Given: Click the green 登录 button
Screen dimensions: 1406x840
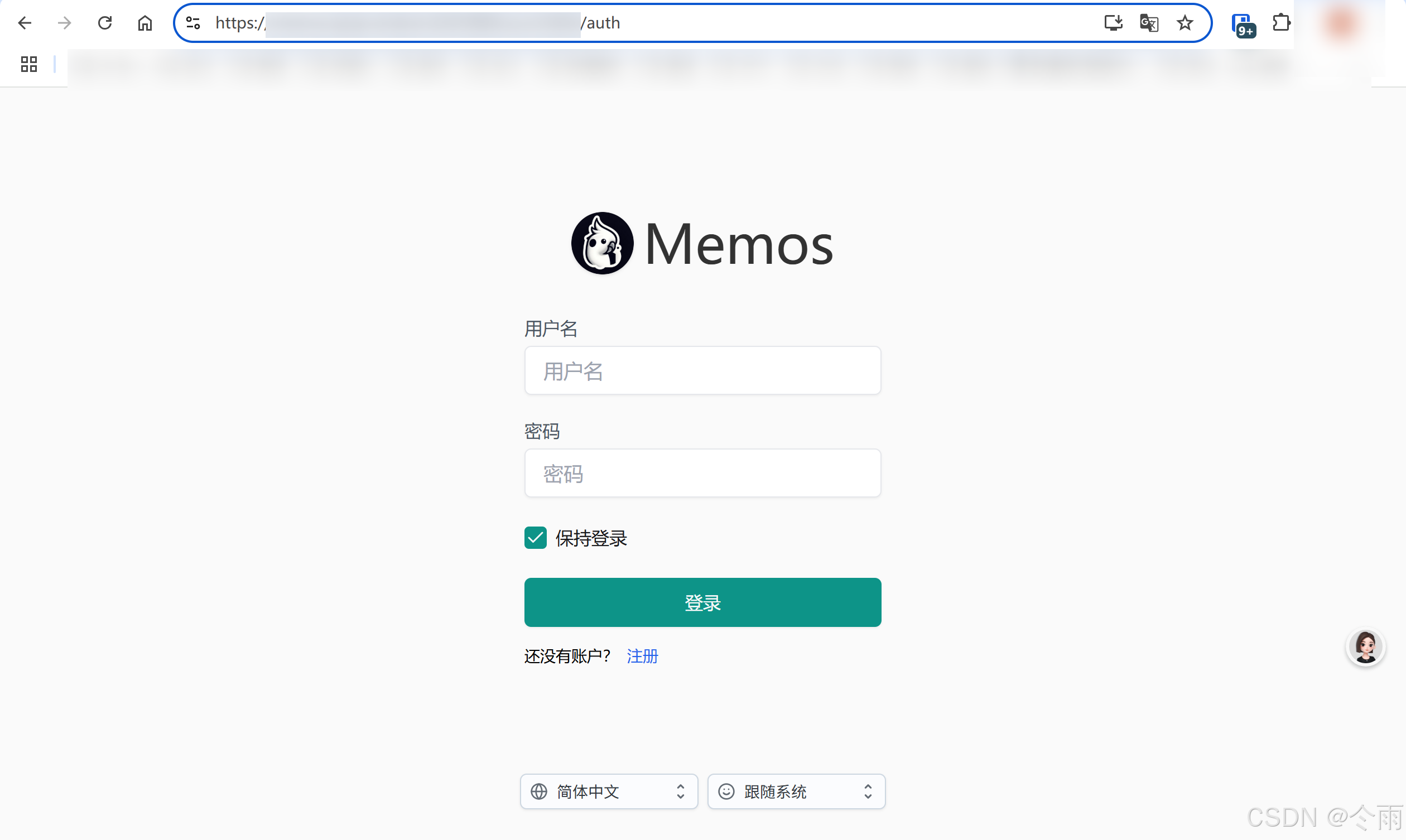Looking at the screenshot, I should [x=702, y=602].
